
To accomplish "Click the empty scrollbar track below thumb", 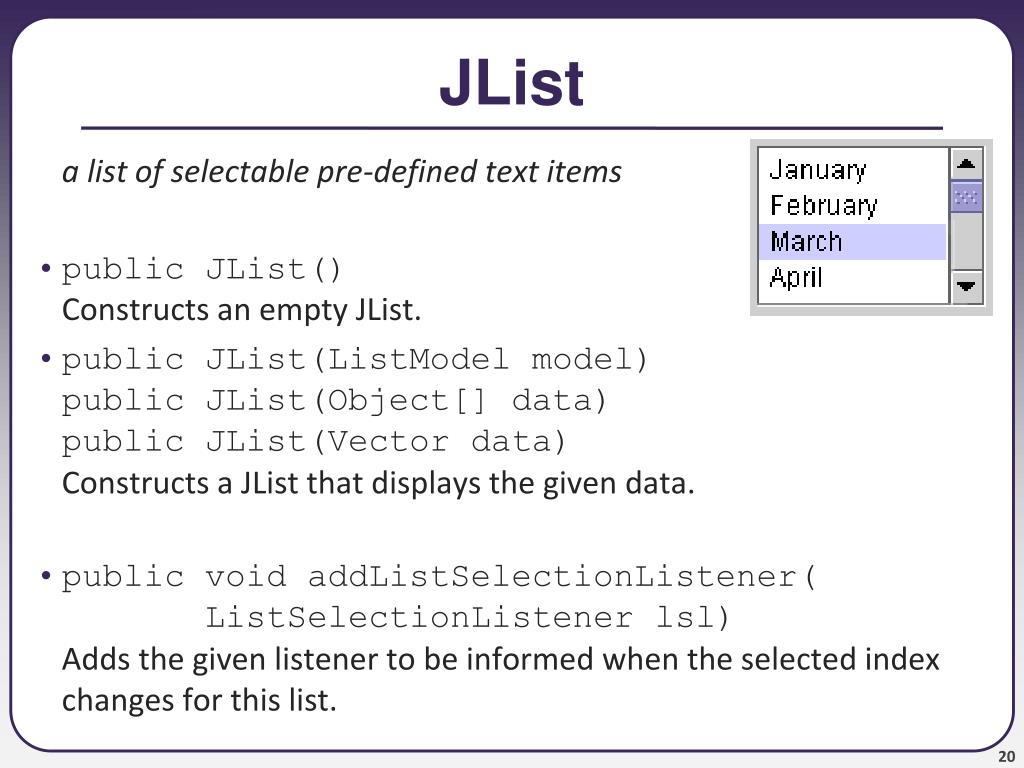I will 967,241.
